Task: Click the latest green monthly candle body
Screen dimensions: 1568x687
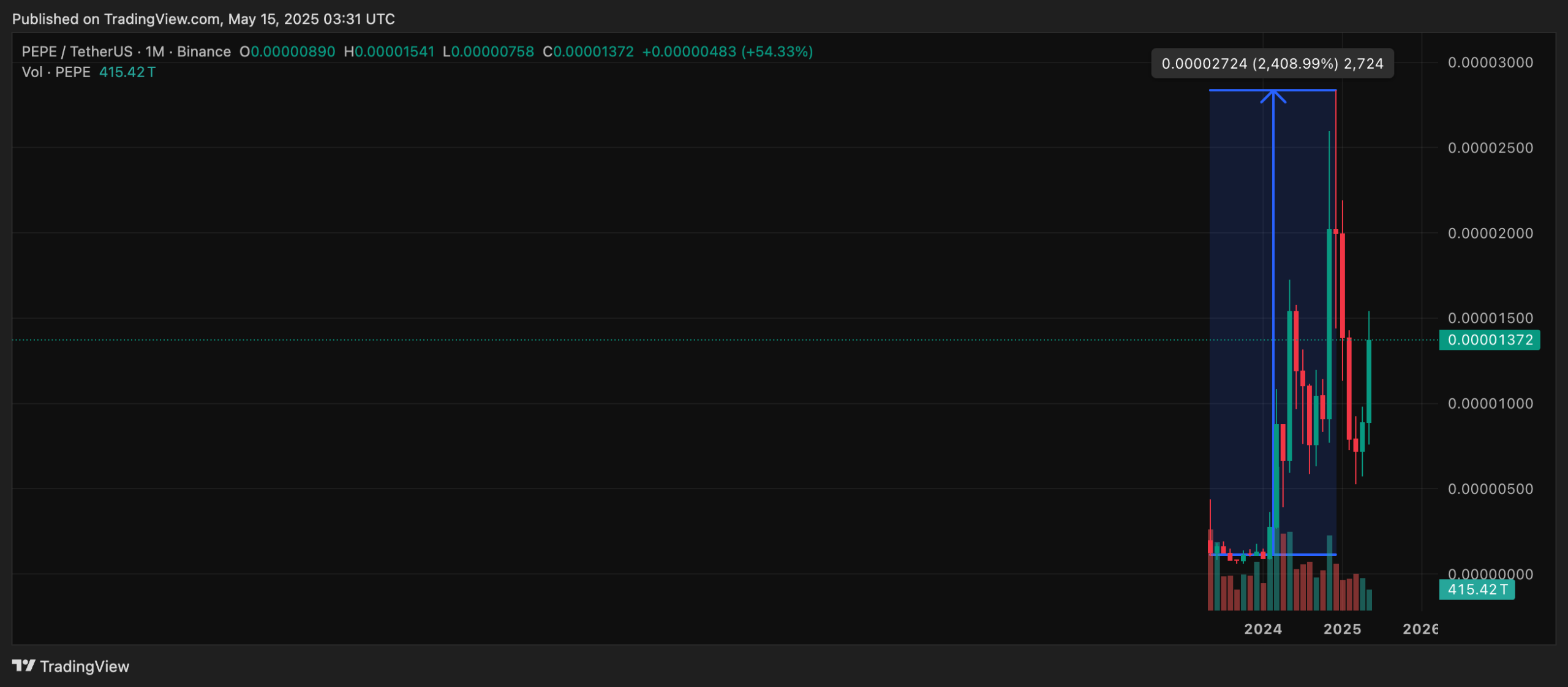Action: coord(1369,380)
